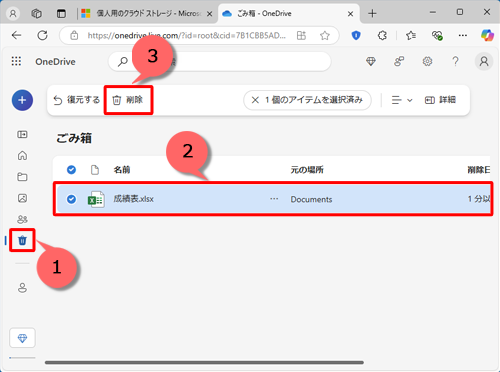Open Photos icon in the sidebar
Screen dimensions: 500x372
[x=22, y=198]
